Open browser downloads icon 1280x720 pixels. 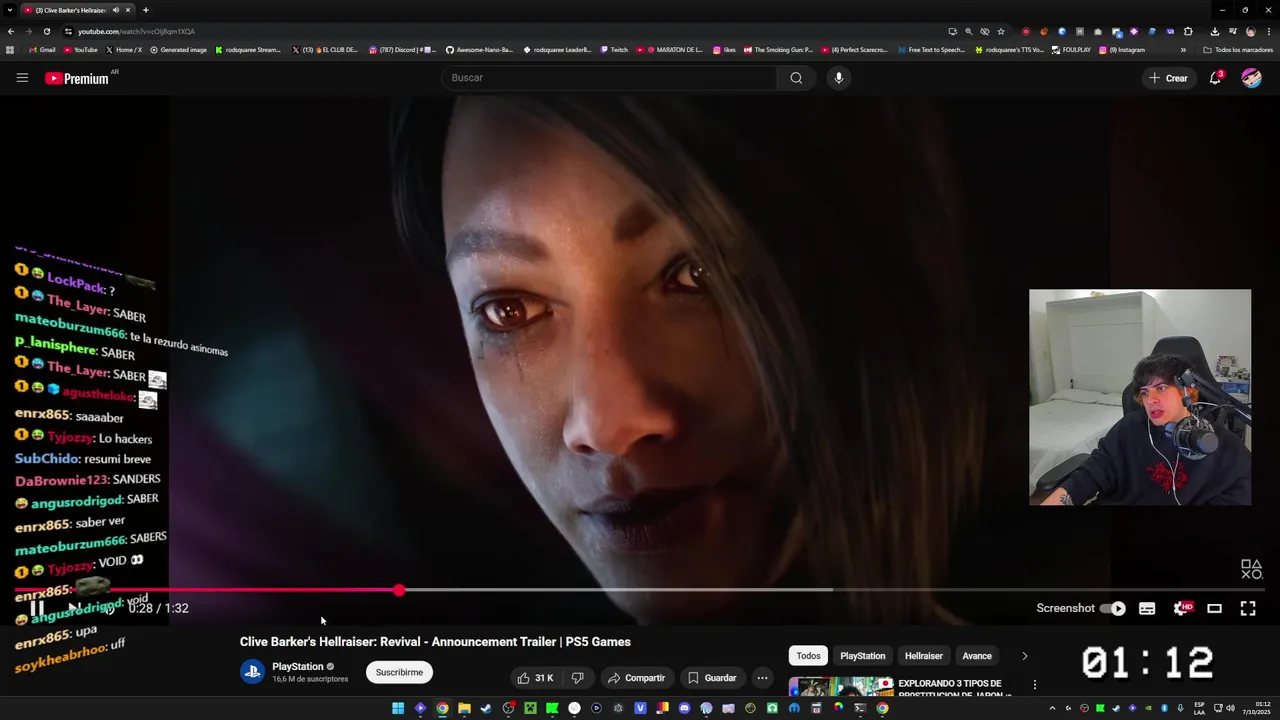point(1214,31)
